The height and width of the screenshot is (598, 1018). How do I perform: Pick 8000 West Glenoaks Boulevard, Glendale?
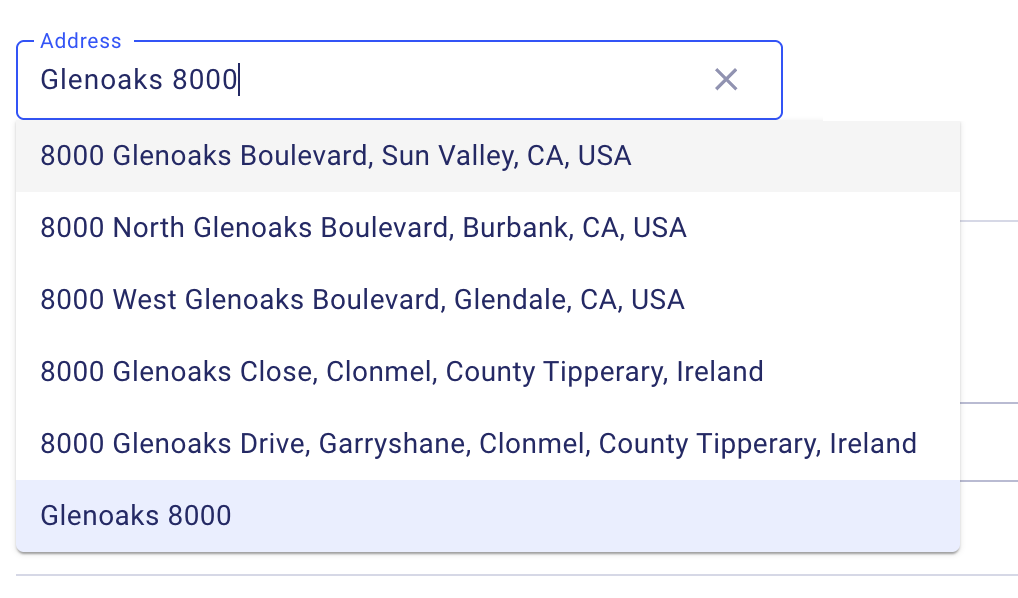coord(362,300)
